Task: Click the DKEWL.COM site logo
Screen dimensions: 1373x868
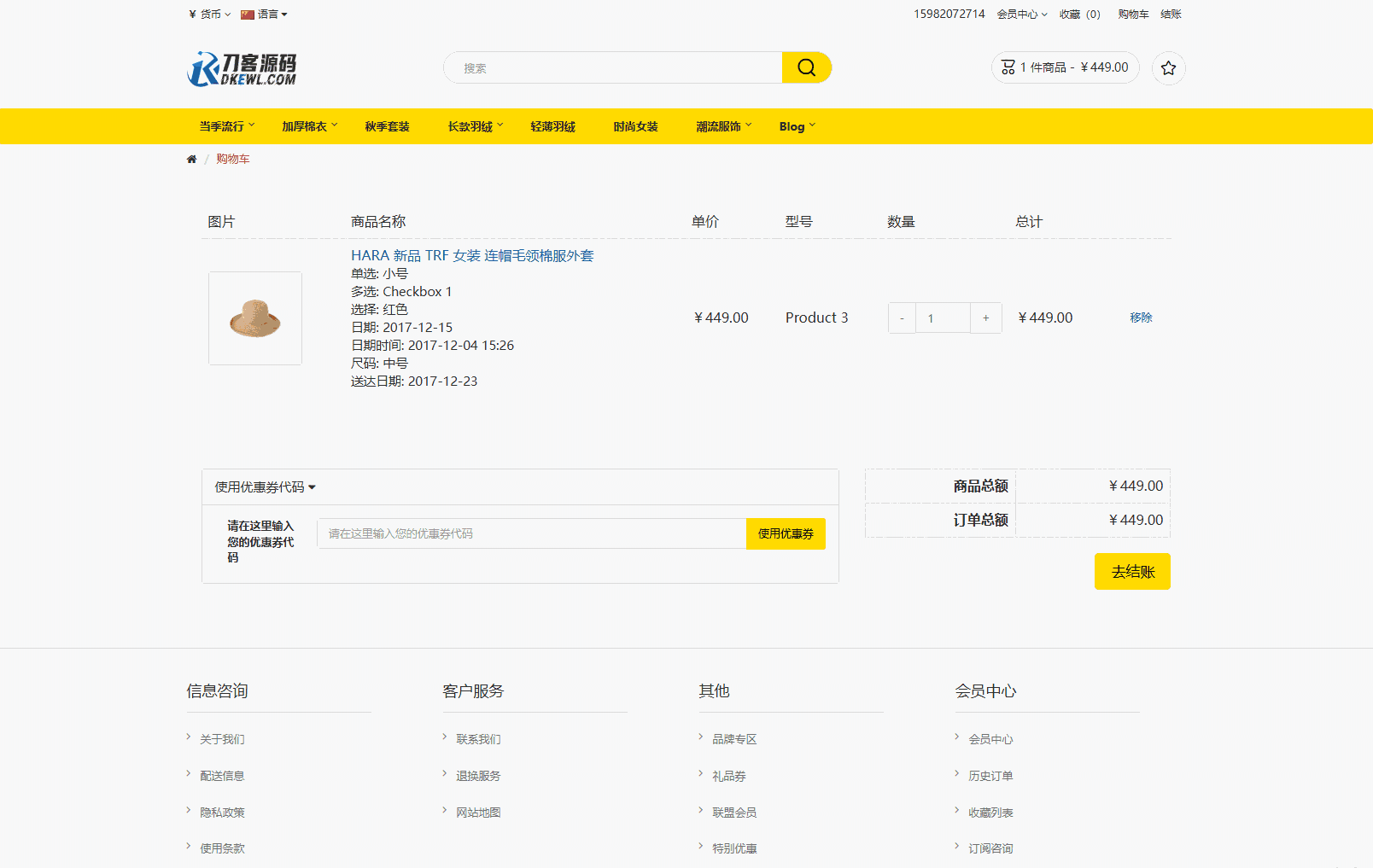Action: [242, 68]
